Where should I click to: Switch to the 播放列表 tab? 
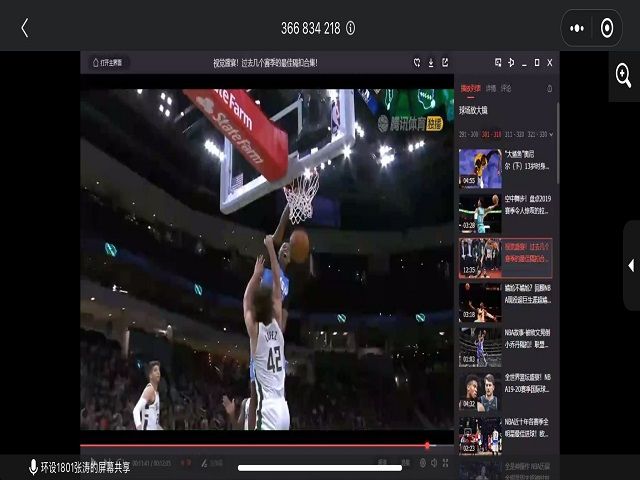(x=469, y=89)
